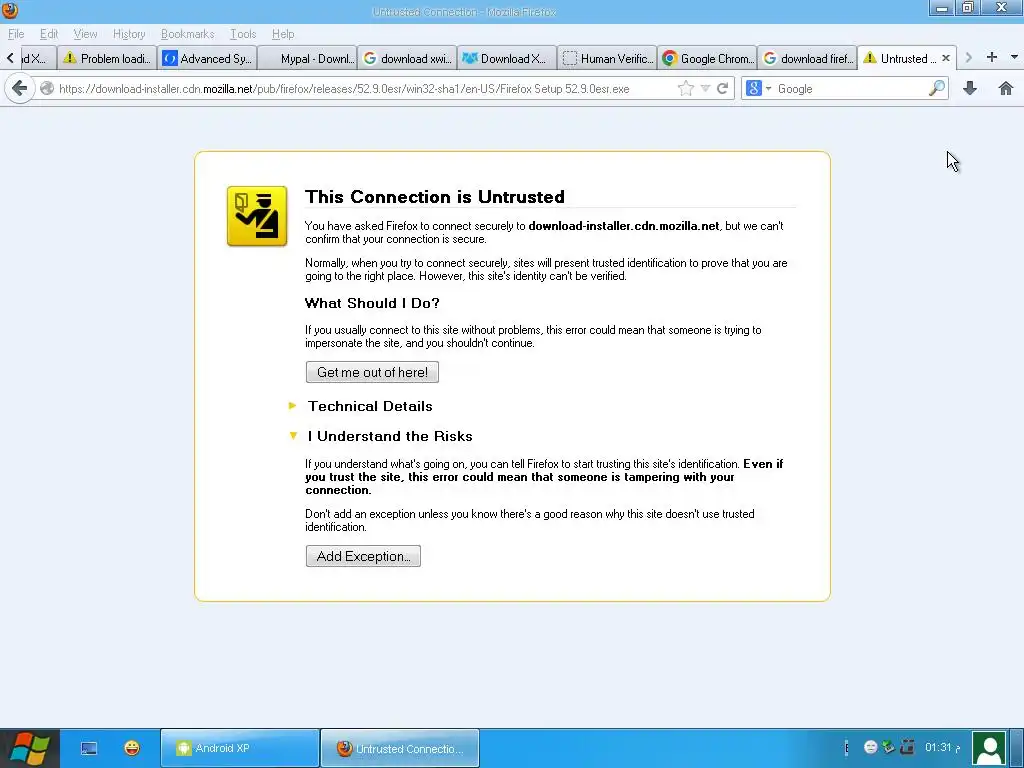This screenshot has height=768, width=1024.
Task: Select Untrusted Connection taskbar button
Action: click(x=400, y=748)
